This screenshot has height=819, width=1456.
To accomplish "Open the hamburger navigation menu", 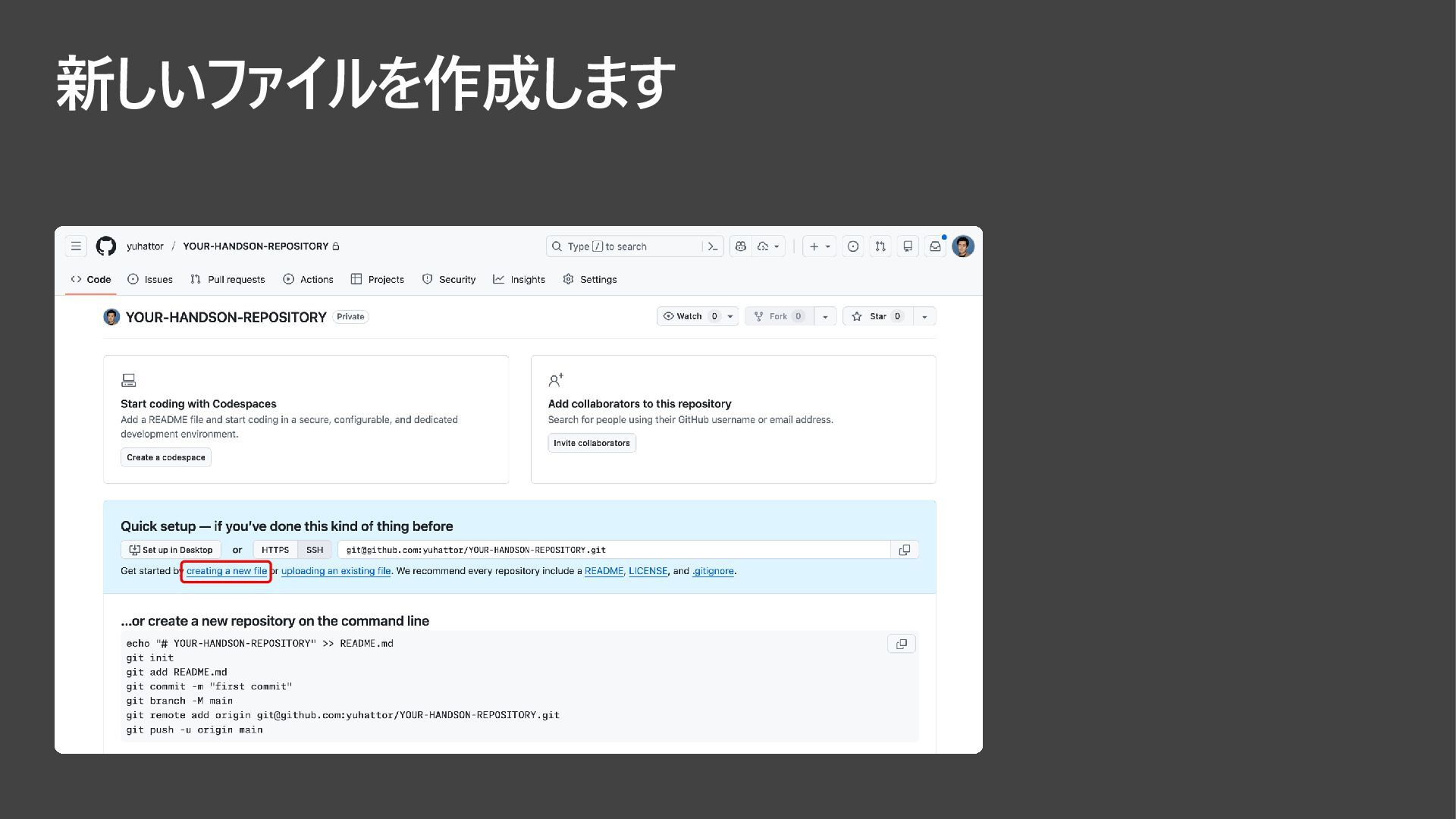I will click(x=76, y=246).
